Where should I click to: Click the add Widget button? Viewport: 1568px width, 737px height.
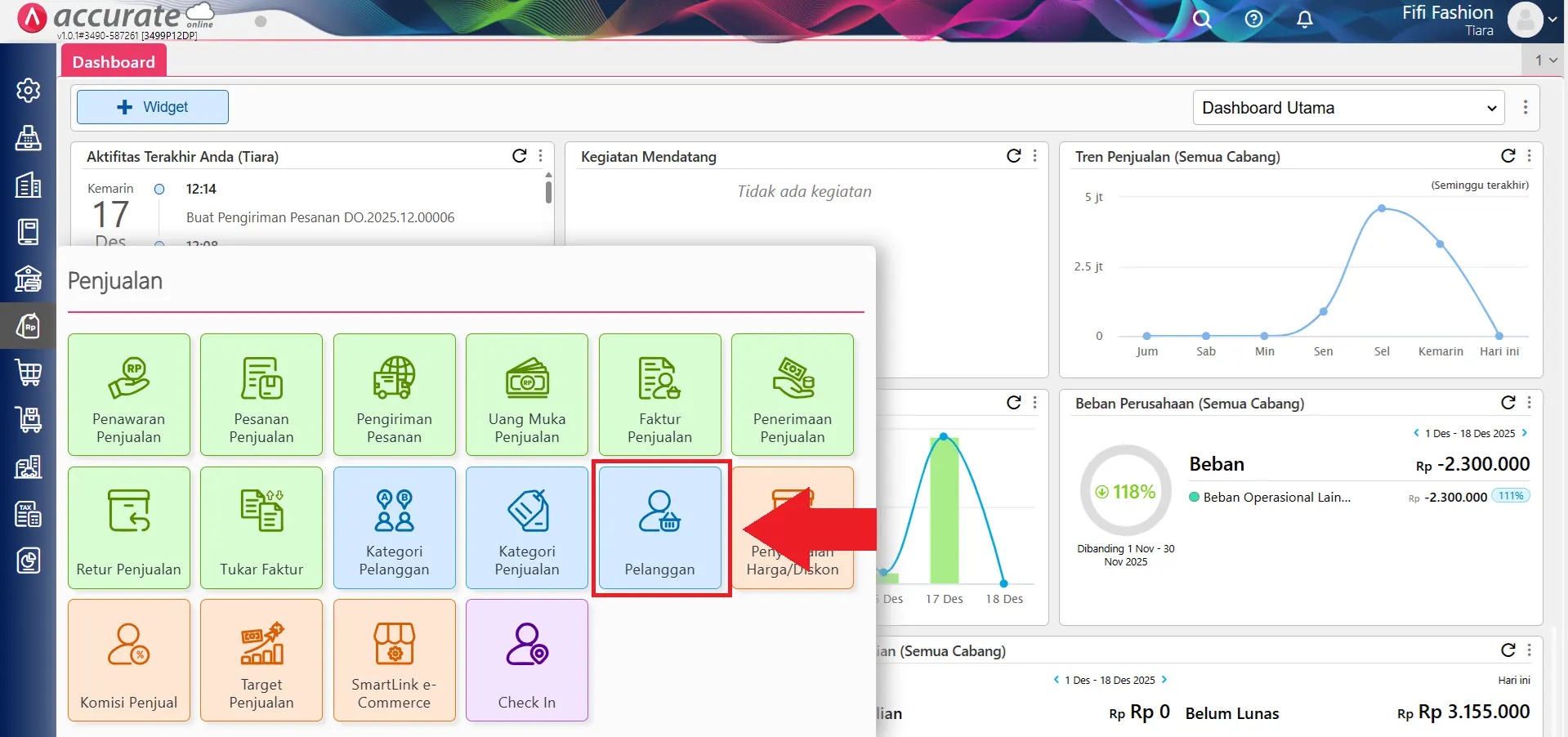(x=153, y=107)
